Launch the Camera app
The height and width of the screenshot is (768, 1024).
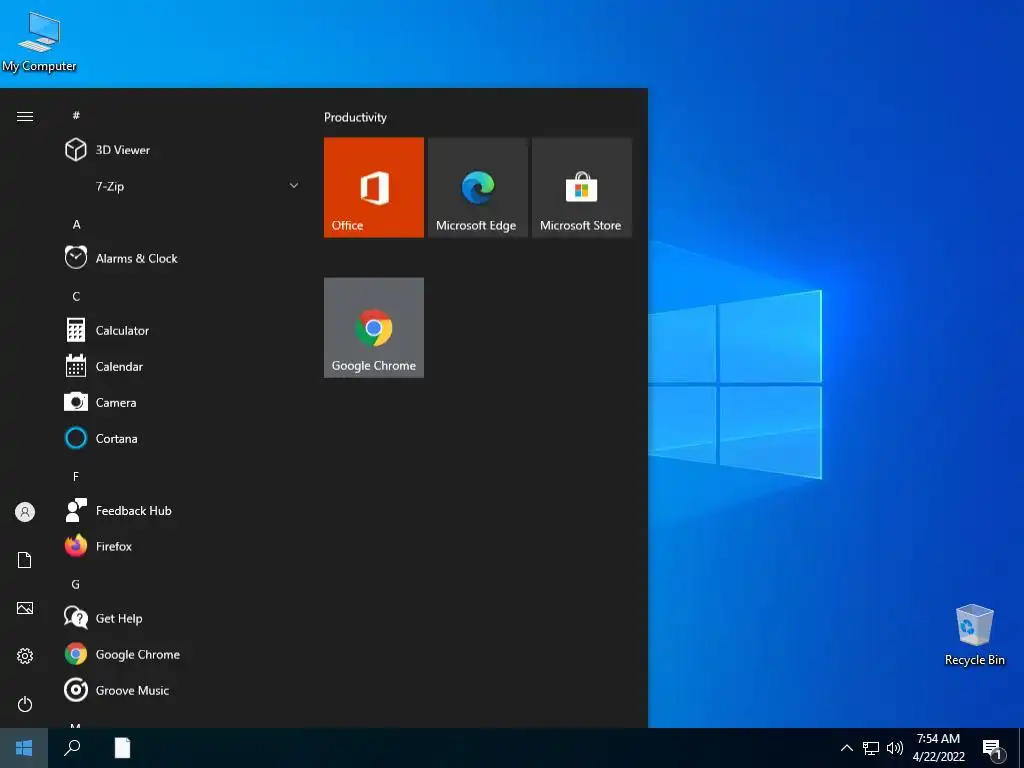[183, 402]
